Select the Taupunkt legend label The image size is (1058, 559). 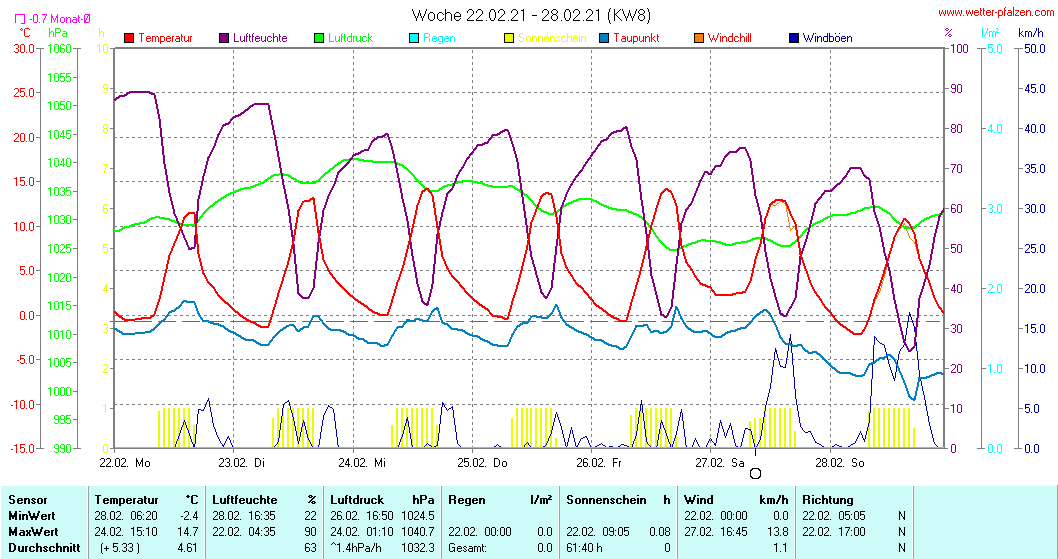click(636, 38)
